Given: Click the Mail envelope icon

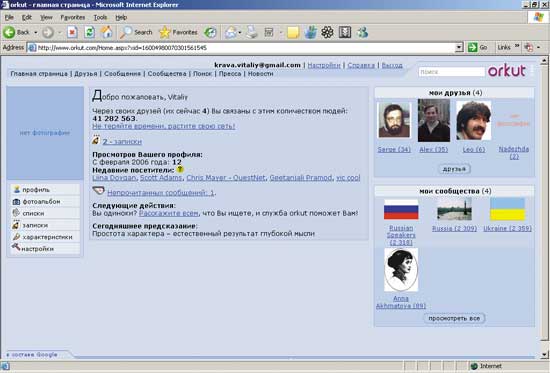Looking at the screenshot, I should [231, 33].
